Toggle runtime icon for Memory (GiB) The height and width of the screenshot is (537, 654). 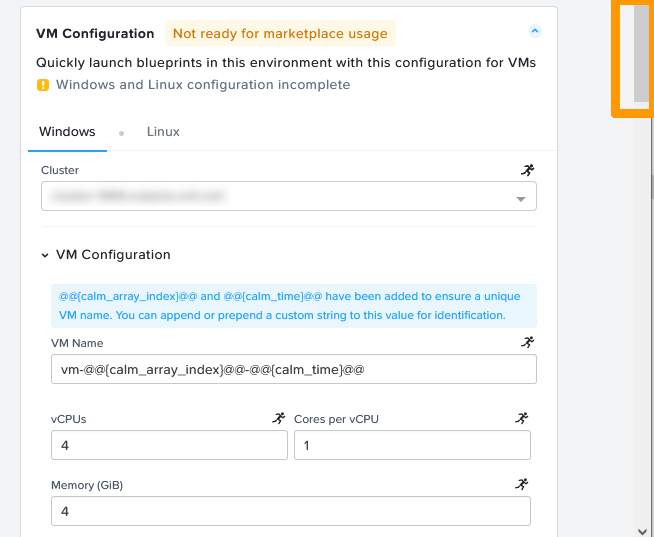(x=522, y=484)
